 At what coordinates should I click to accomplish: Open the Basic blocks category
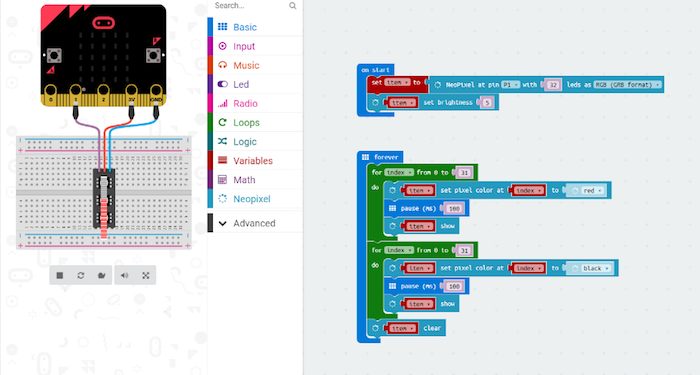255,27
